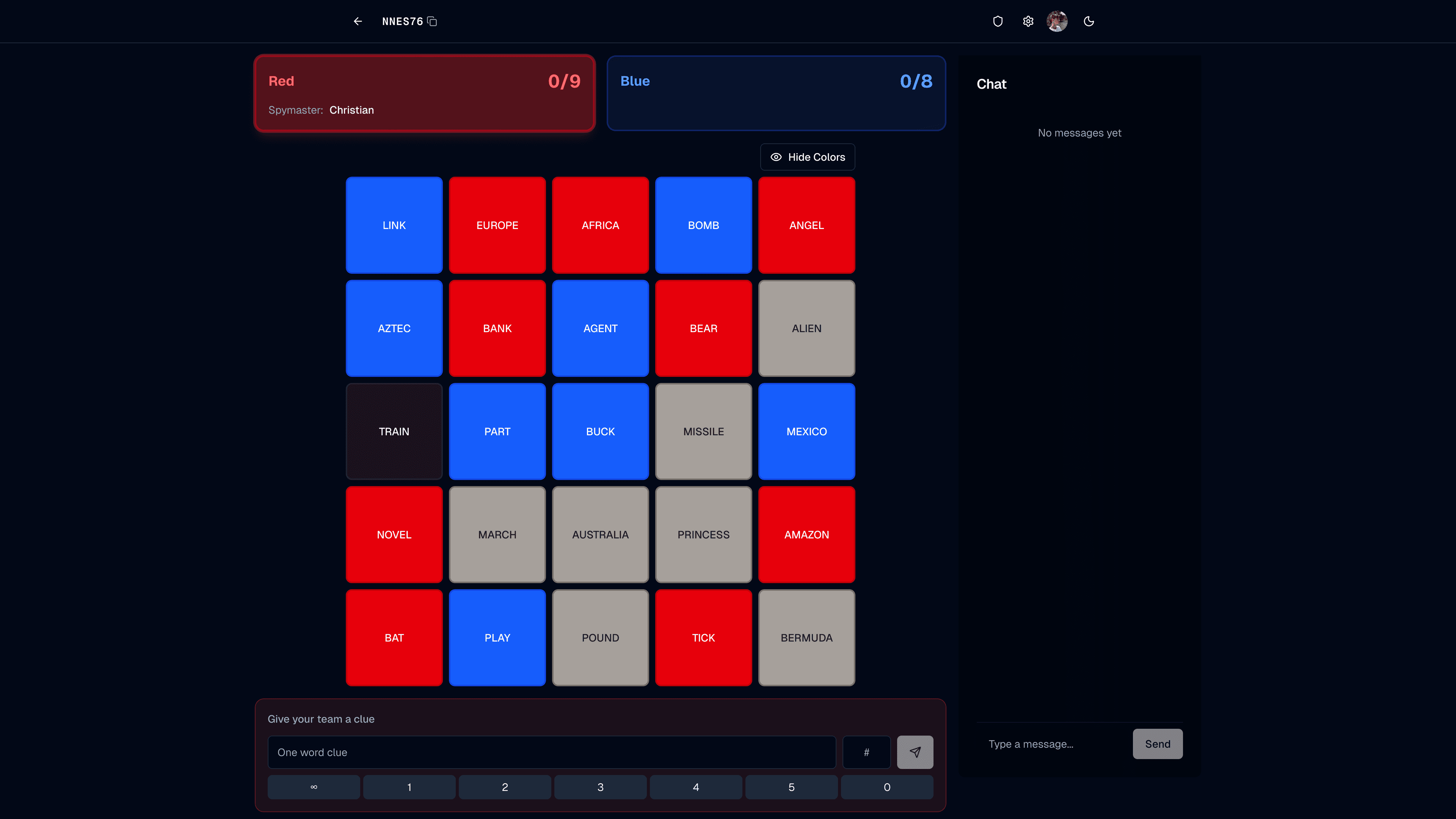
Task: Reveal the BERMUDA card
Action: tap(806, 637)
